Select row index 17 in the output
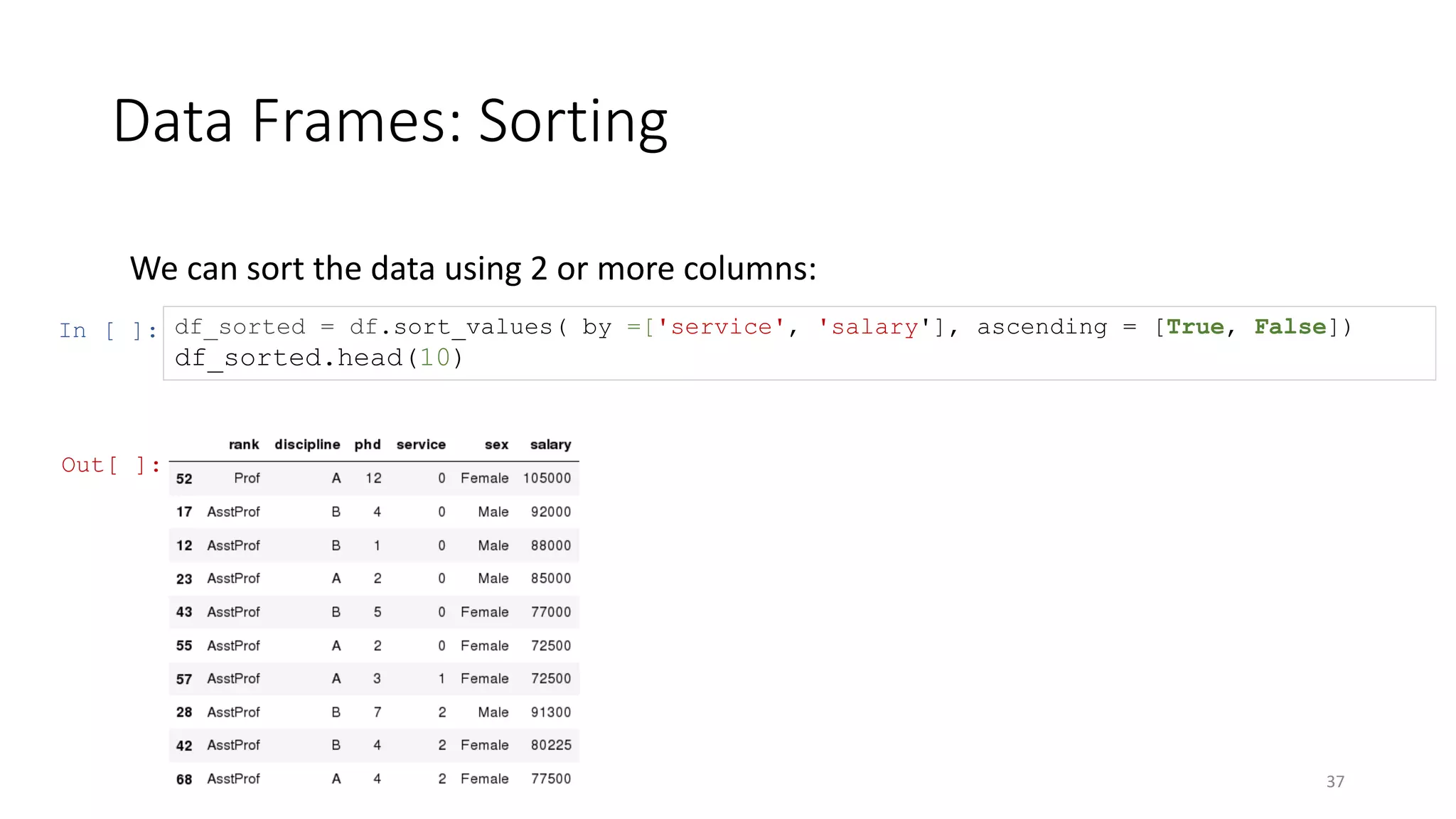The height and width of the screenshot is (819, 1456). 184,512
